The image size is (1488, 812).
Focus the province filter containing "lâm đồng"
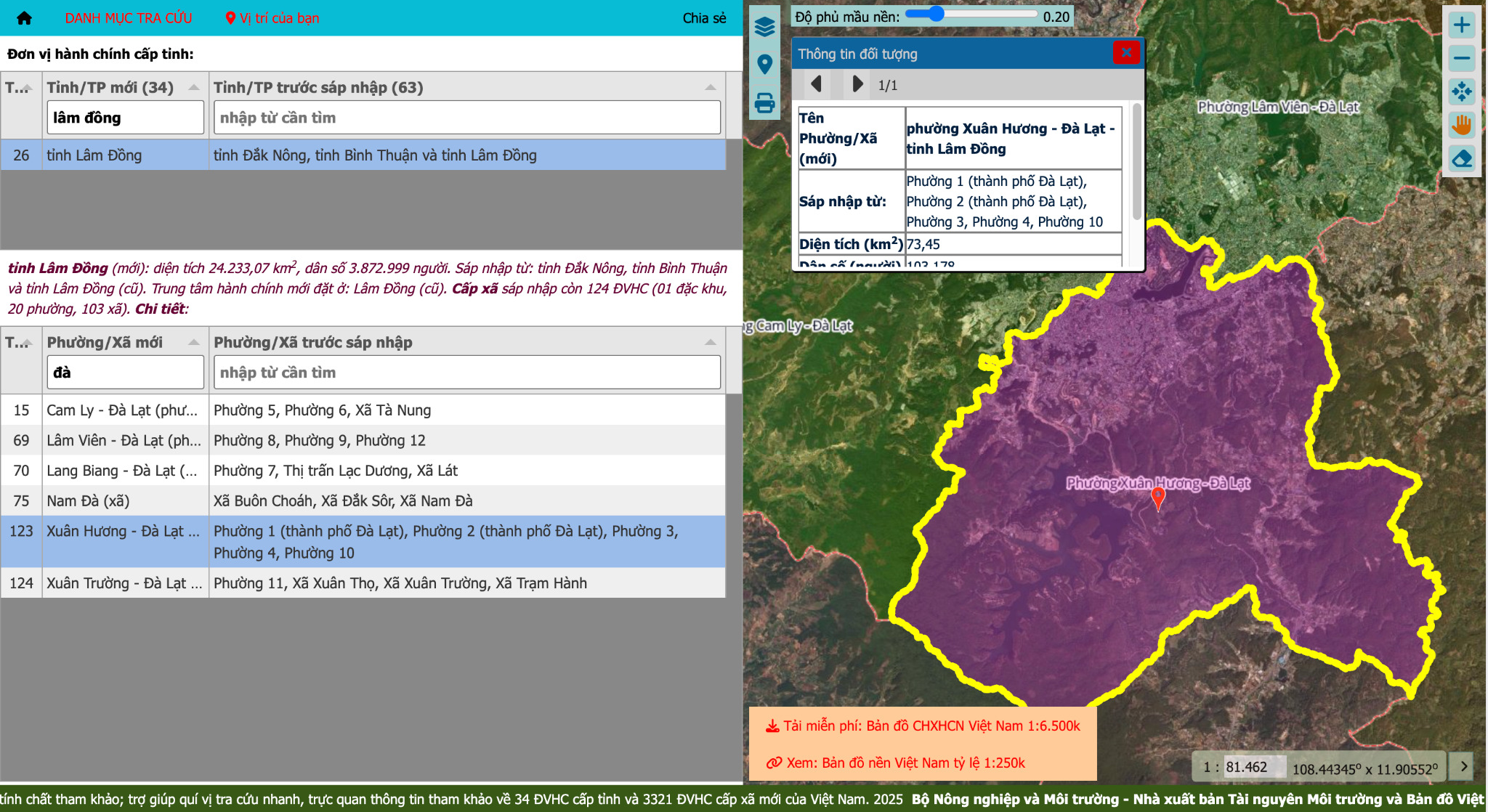(x=125, y=118)
